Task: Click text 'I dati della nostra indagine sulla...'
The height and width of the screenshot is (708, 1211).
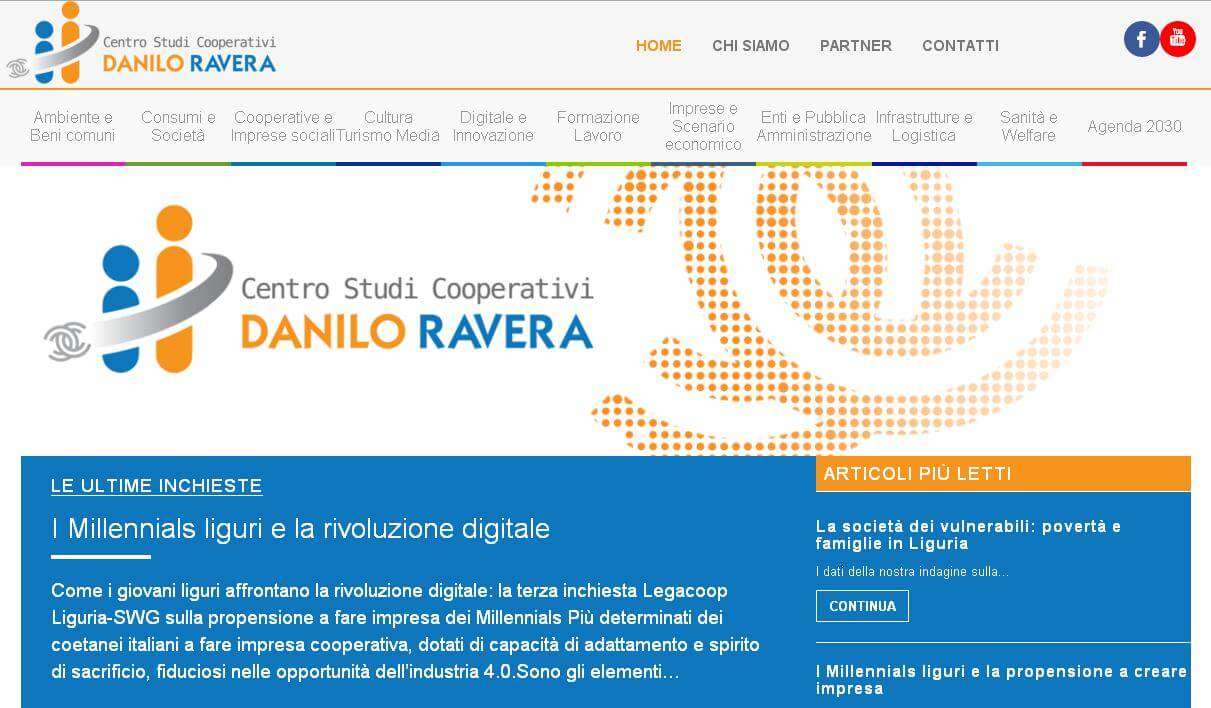Action: (912, 572)
